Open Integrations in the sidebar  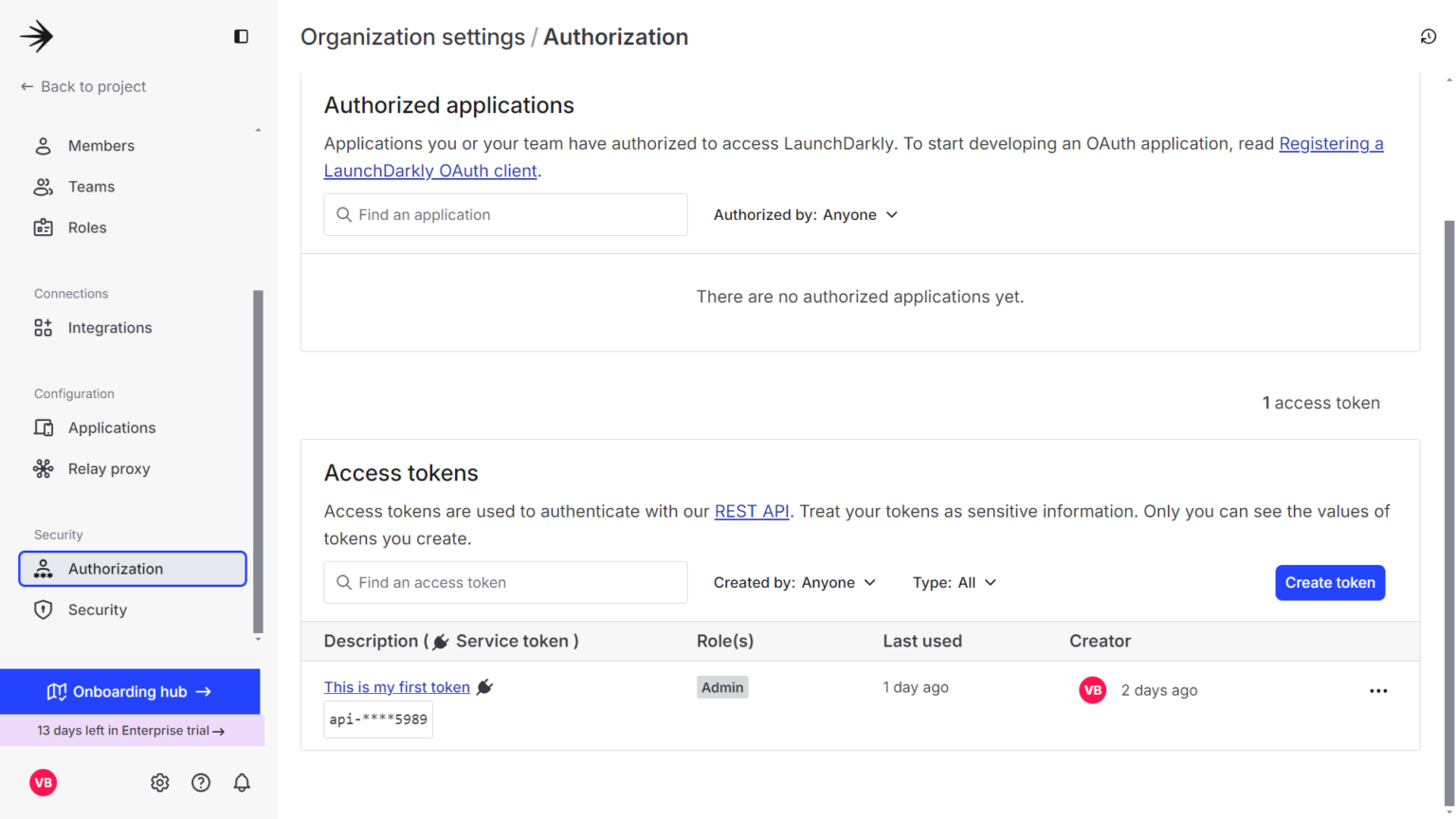click(109, 328)
